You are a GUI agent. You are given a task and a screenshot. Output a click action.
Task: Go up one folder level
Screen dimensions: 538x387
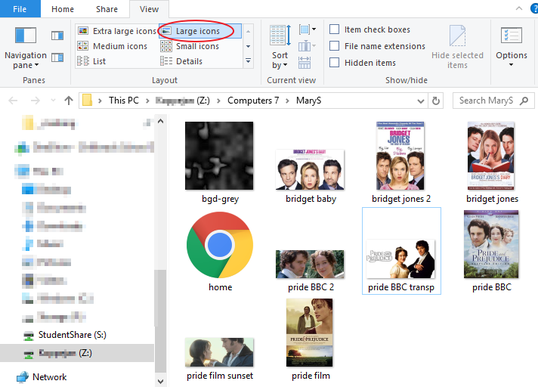click(69, 101)
